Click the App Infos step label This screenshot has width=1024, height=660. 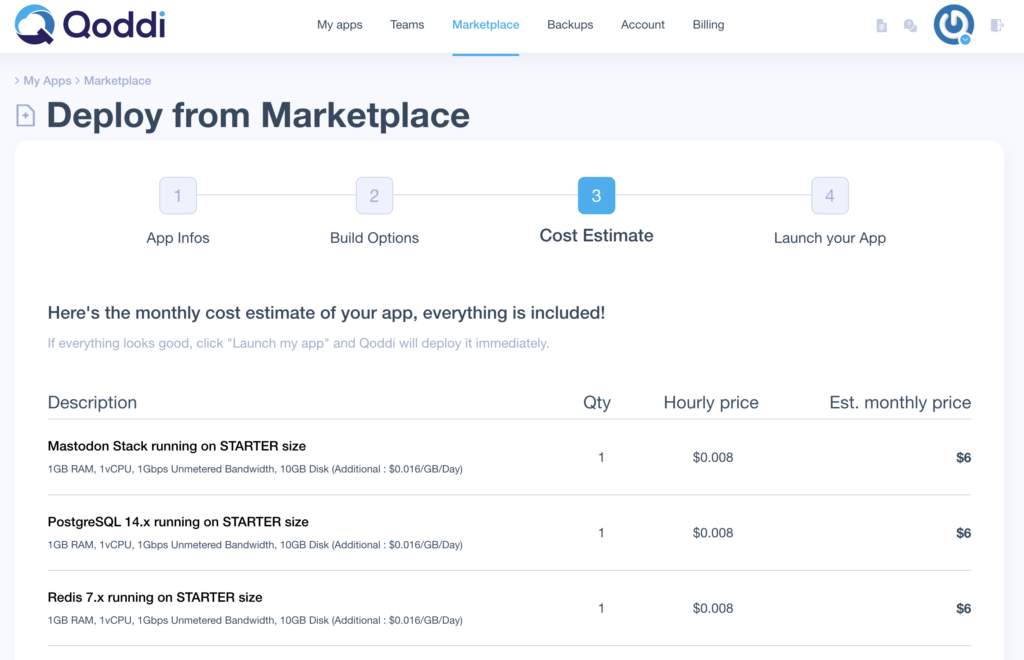178,238
